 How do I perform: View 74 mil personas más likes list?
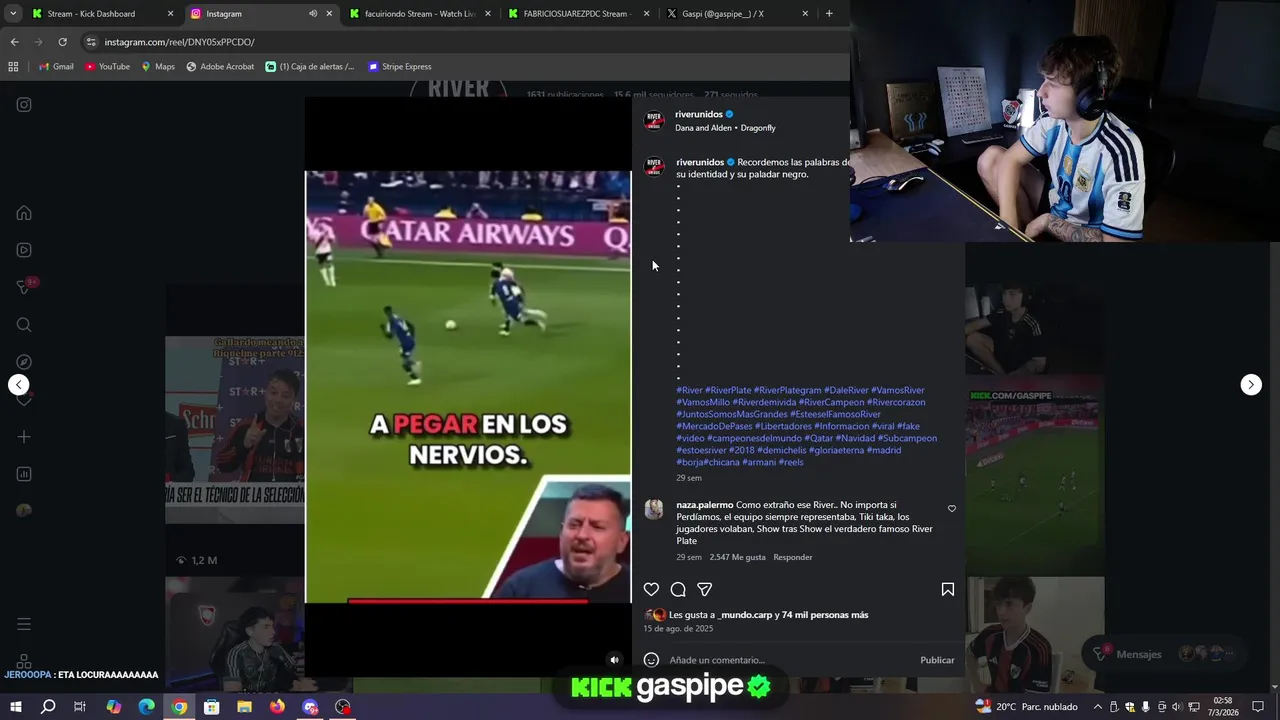coord(825,615)
